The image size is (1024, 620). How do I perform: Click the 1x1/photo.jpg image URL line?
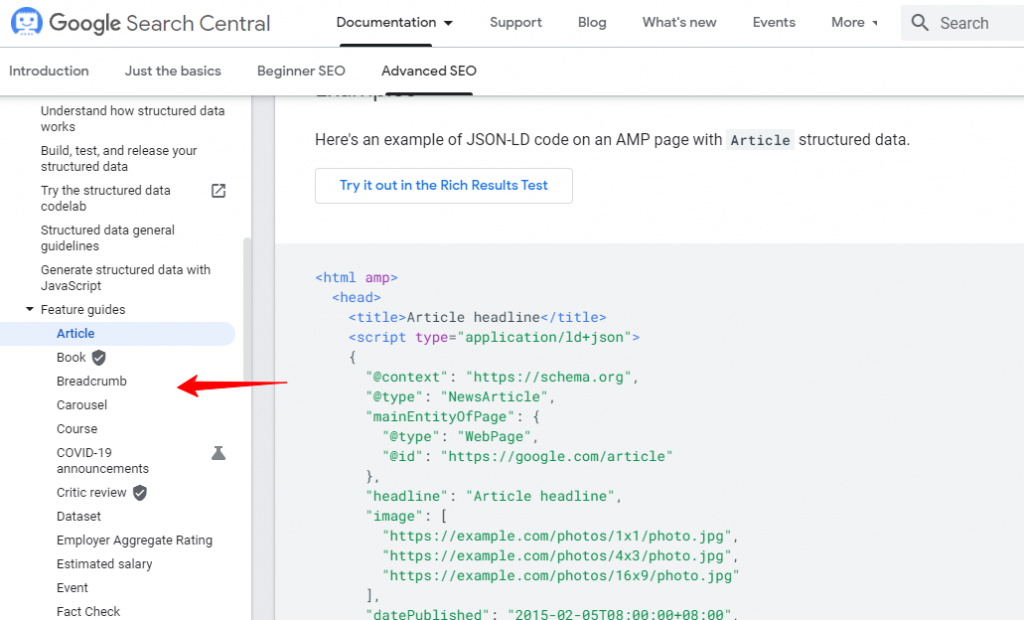point(560,536)
